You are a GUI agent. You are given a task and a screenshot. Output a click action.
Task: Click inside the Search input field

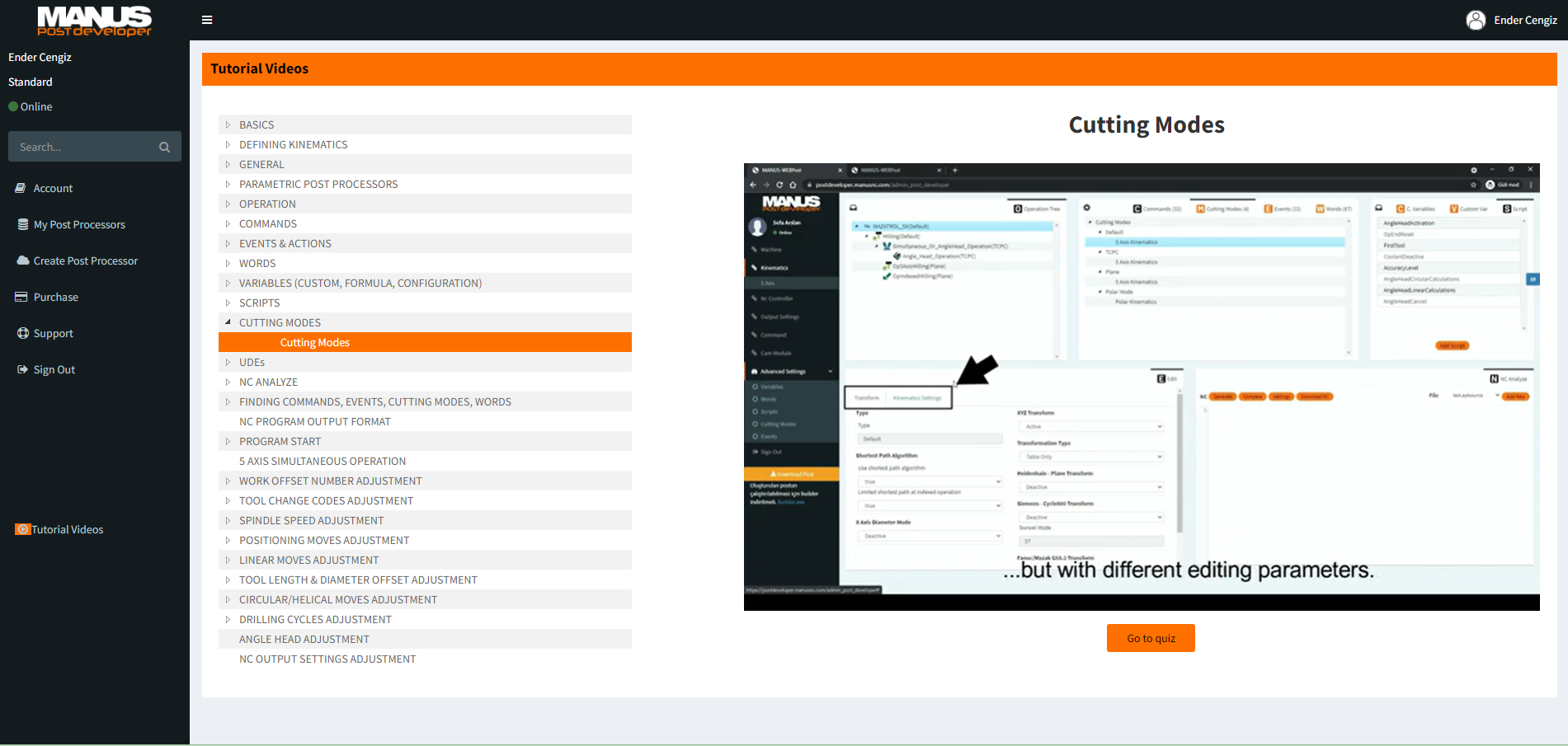(82, 147)
